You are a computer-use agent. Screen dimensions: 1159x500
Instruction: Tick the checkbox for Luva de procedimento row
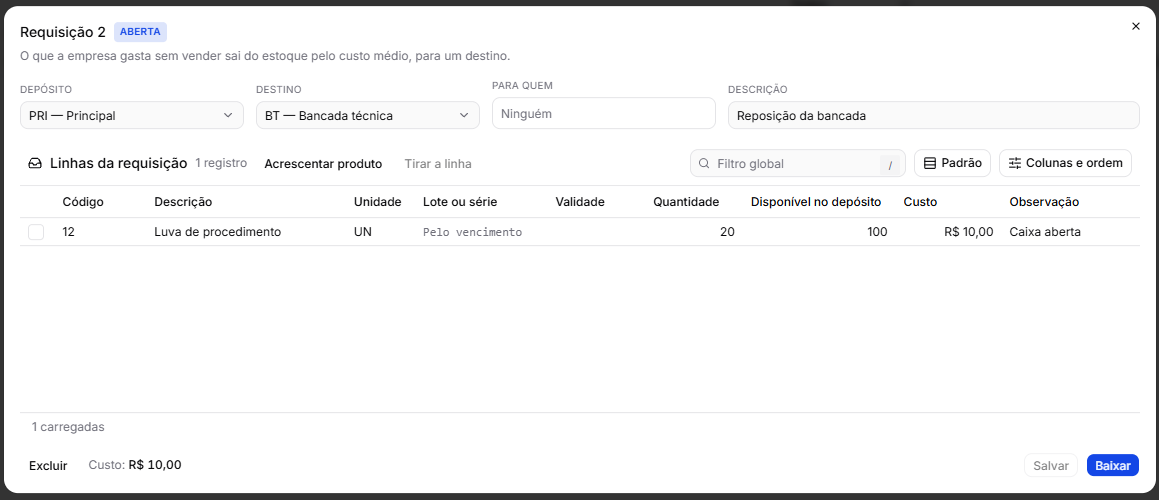(x=35, y=232)
